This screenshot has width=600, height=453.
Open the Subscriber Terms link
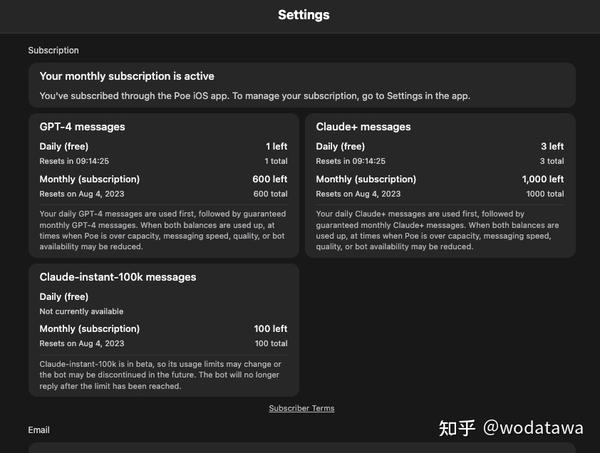click(301, 408)
